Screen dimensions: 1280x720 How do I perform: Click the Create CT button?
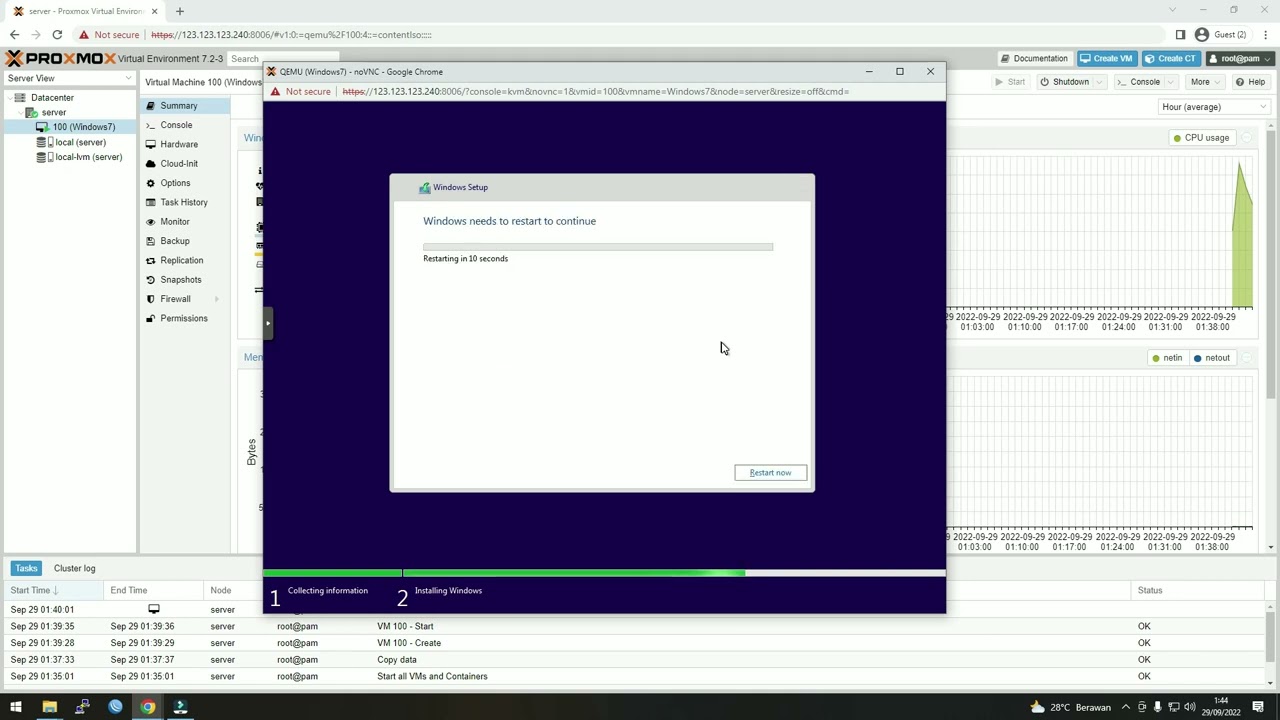[x=1172, y=58]
